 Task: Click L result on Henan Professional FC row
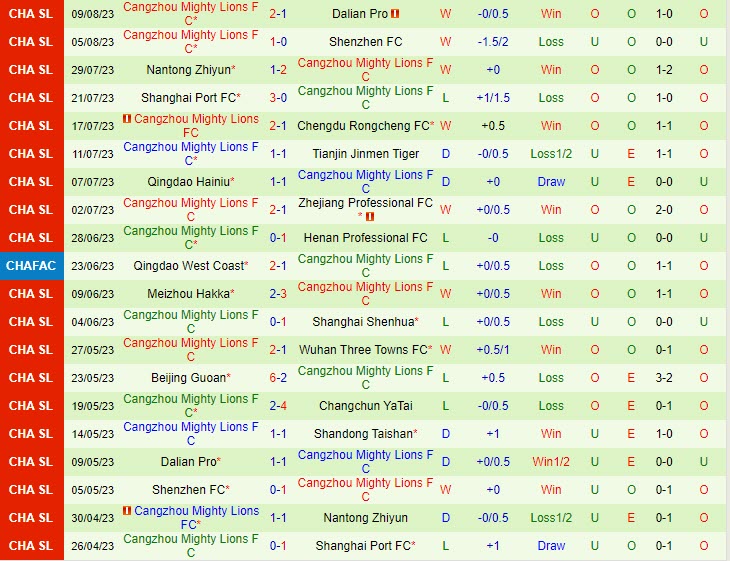[446, 238]
